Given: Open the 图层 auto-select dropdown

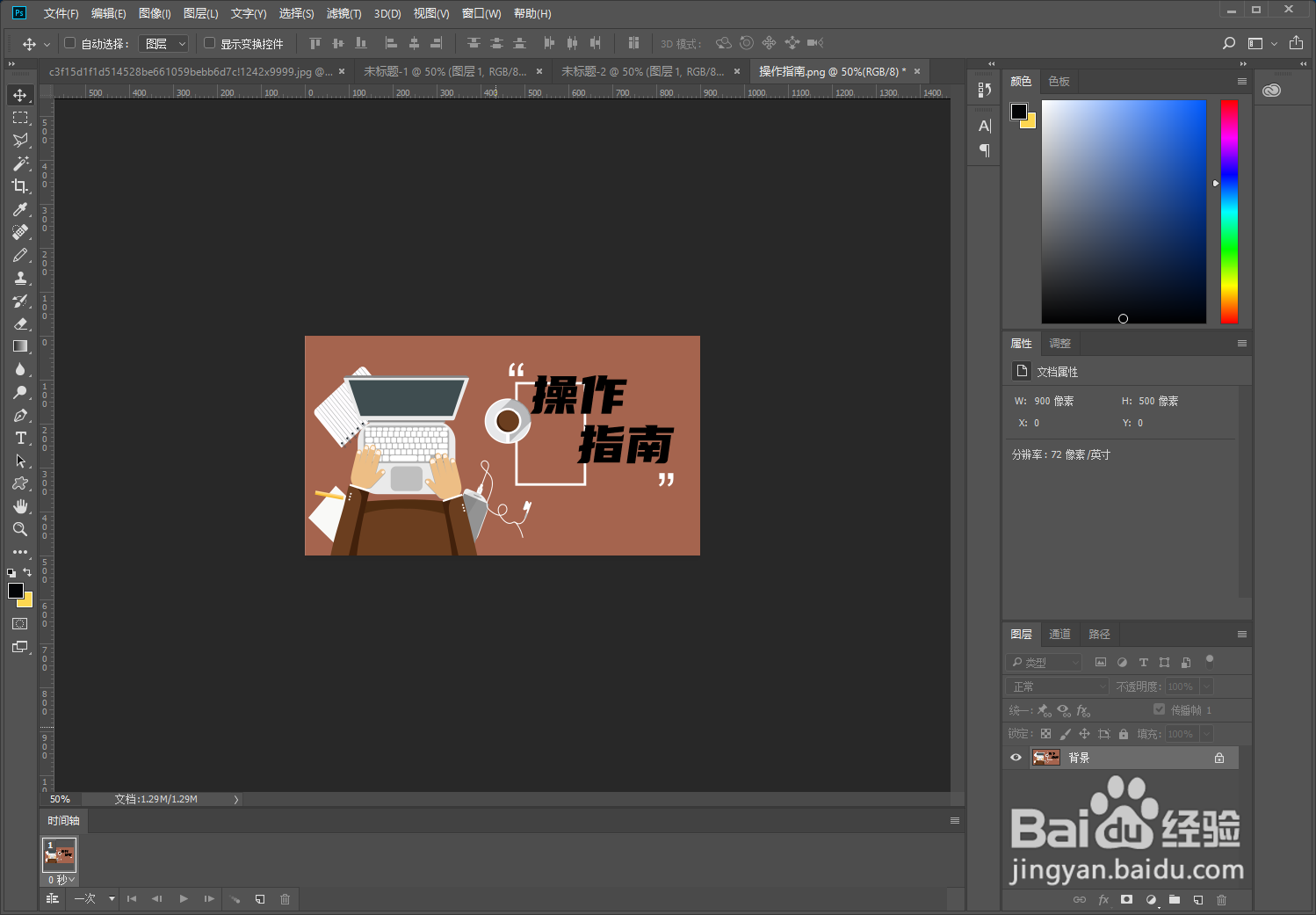Looking at the screenshot, I should 163,43.
